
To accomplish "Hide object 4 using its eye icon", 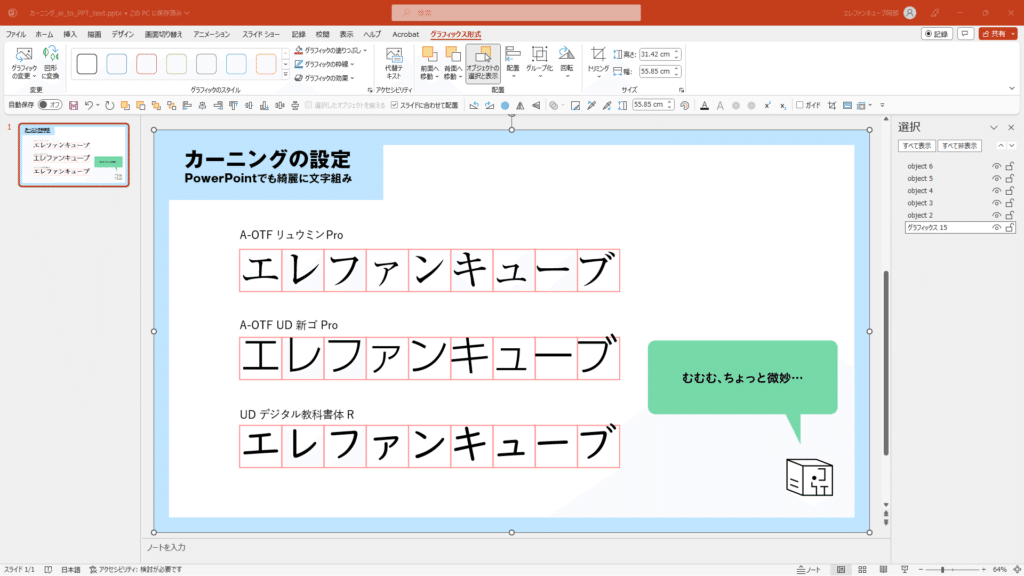I will [x=997, y=191].
